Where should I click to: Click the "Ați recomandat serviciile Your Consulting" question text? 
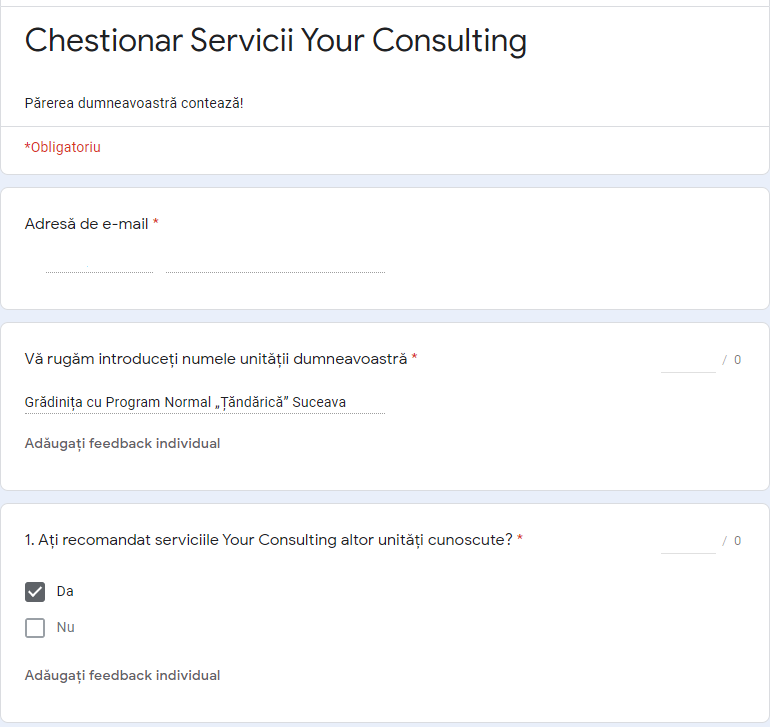pos(268,540)
